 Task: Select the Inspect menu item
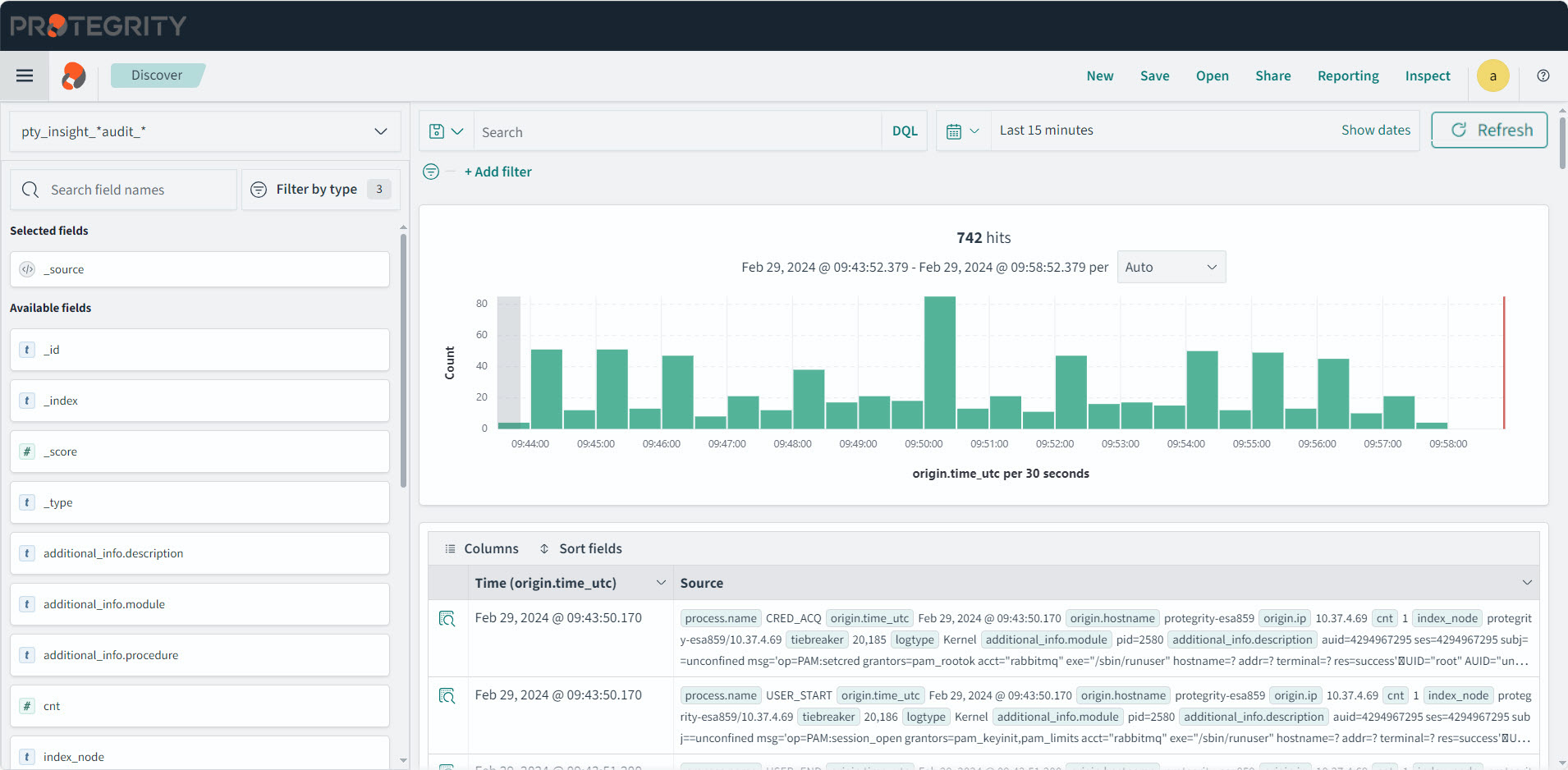click(1427, 76)
